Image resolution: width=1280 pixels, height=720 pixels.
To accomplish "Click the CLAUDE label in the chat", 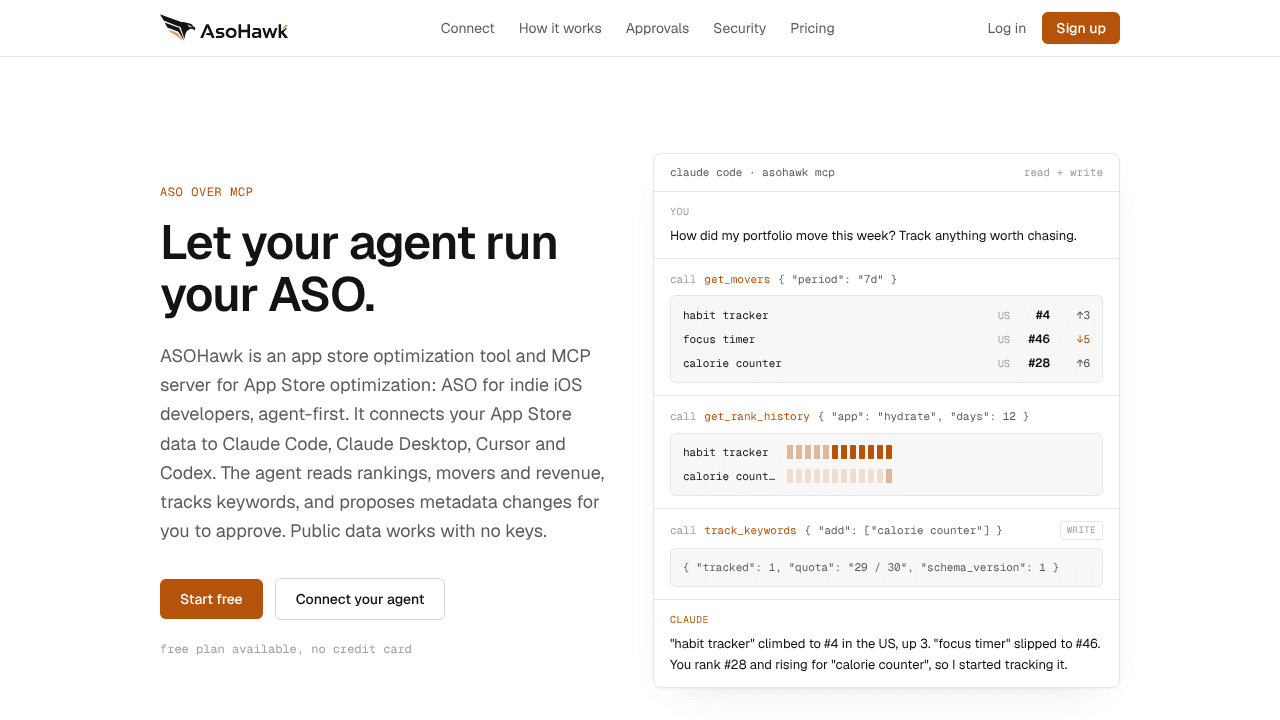I will coord(689,620).
